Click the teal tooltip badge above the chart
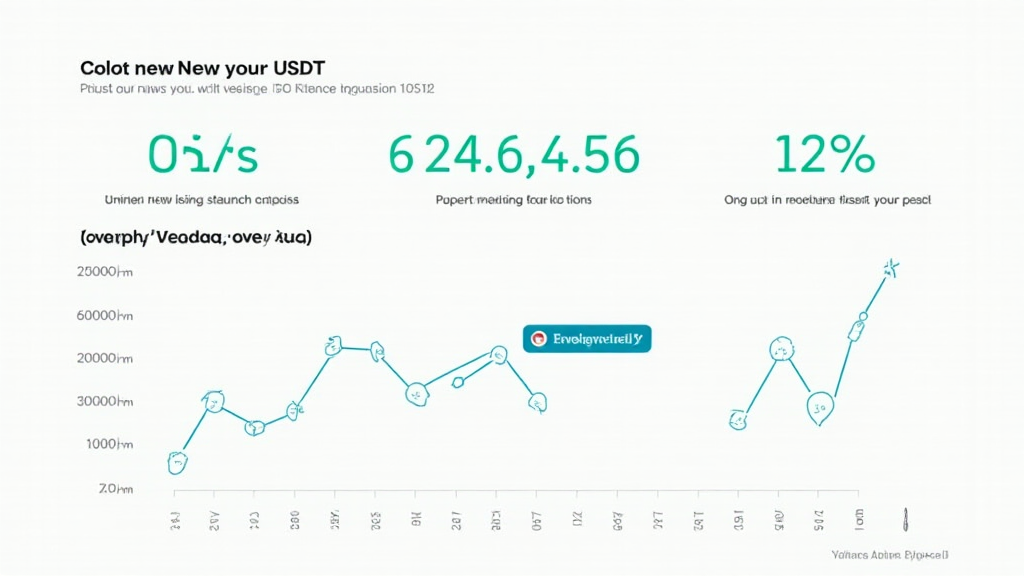1024x576 pixels. pyautogui.click(x=587, y=339)
